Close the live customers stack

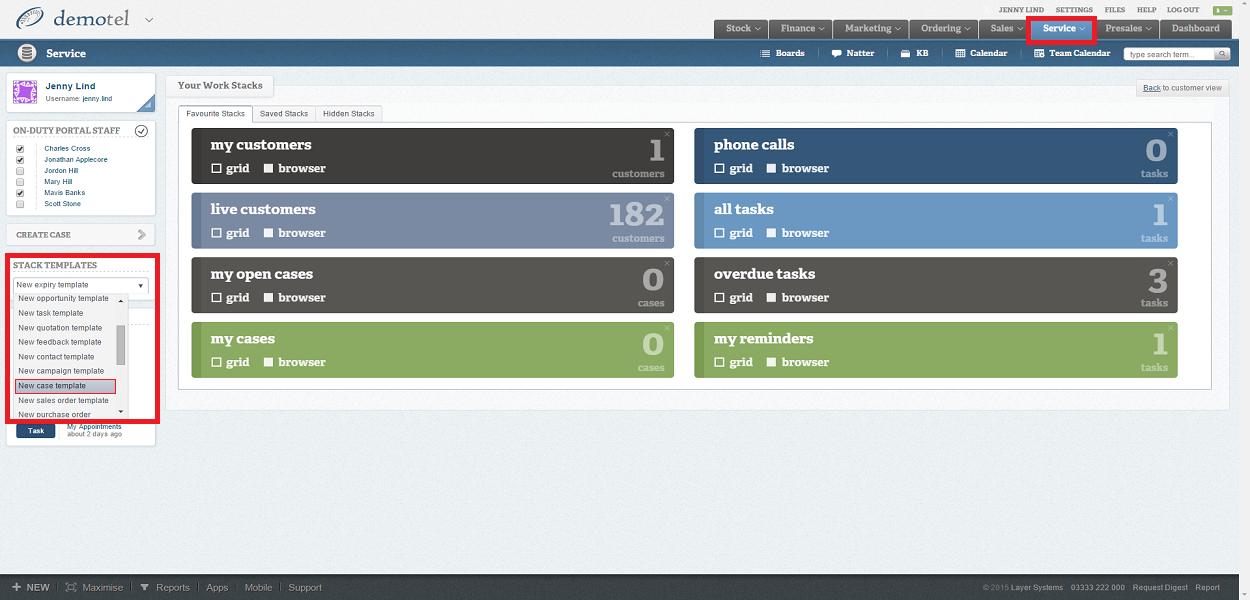(667, 199)
